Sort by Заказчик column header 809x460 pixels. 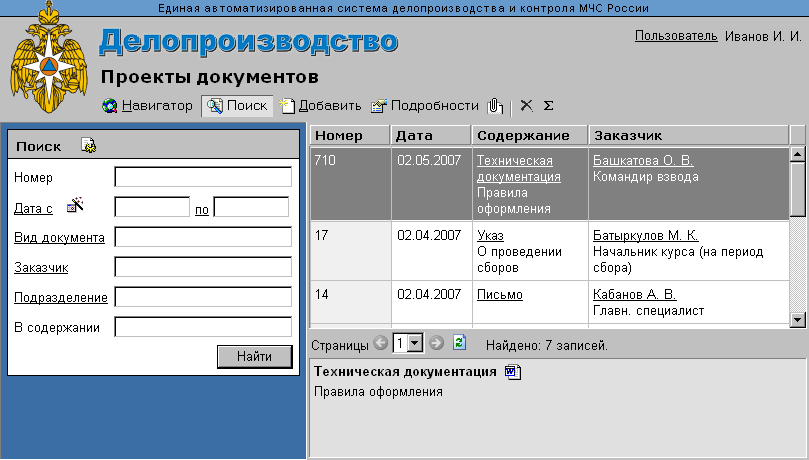pos(689,135)
